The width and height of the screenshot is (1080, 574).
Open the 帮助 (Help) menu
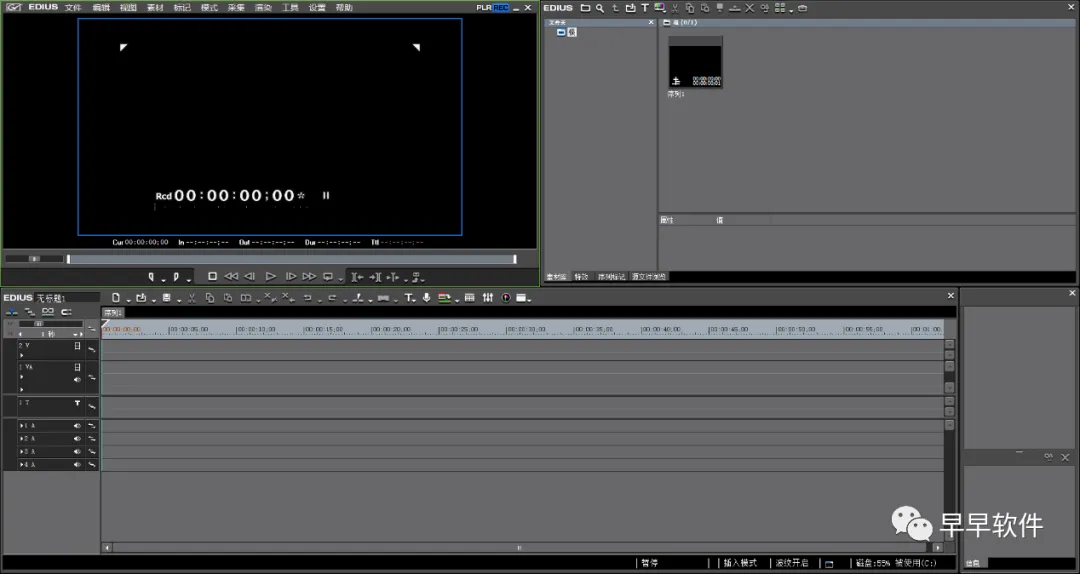[x=344, y=8]
